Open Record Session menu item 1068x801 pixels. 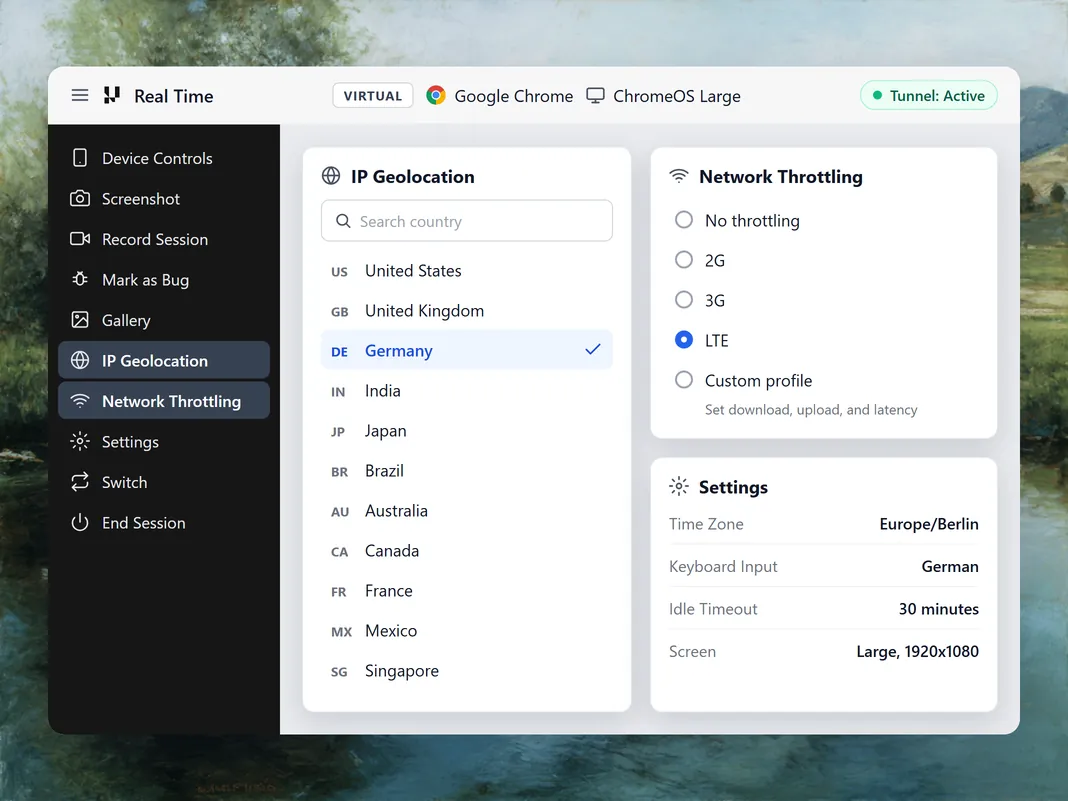pos(164,239)
